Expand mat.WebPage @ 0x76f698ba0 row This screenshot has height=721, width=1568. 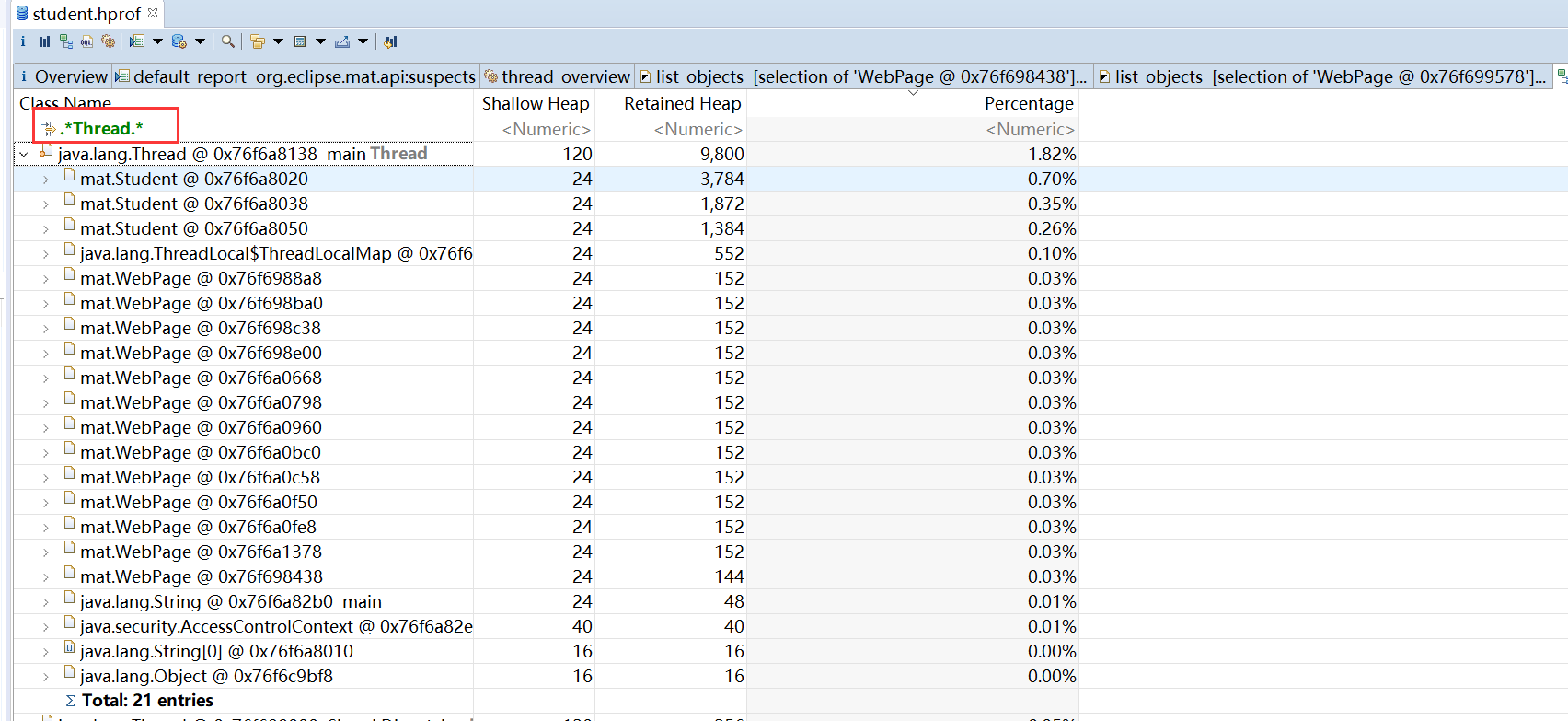pyautogui.click(x=45, y=304)
